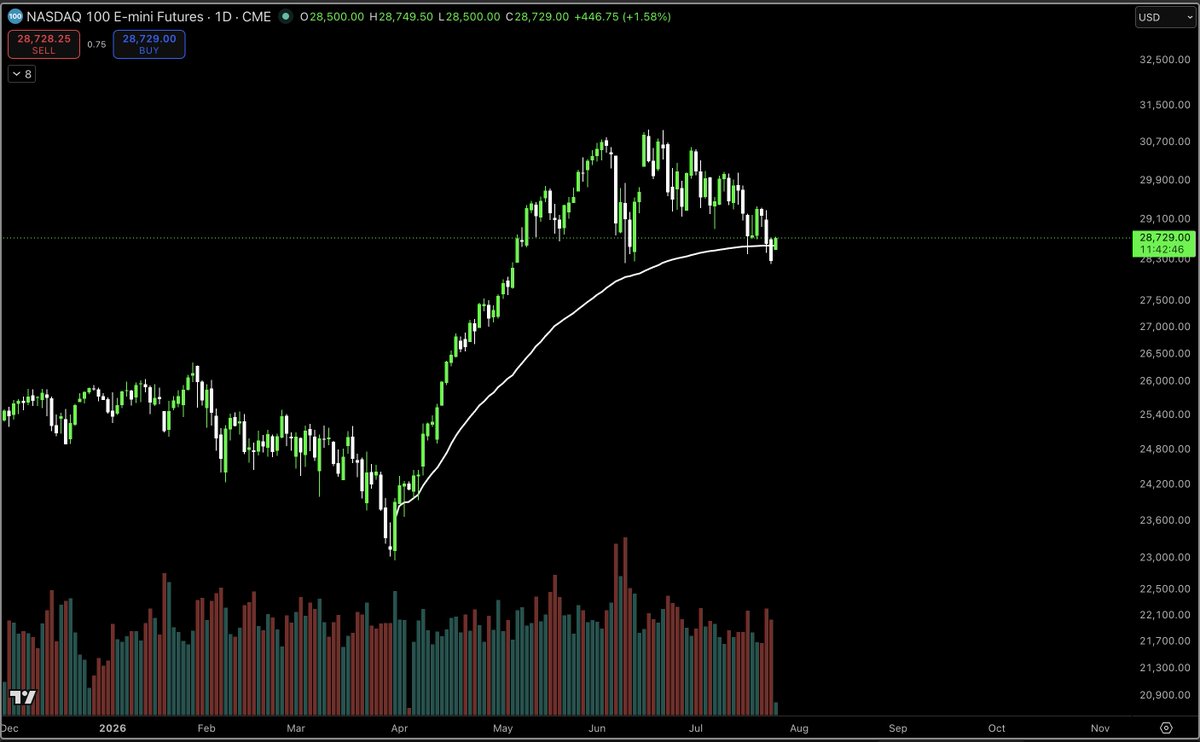The width and height of the screenshot is (1200, 742).
Task: Click the 23,000.00 price axis label
Action: [x=1163, y=557]
